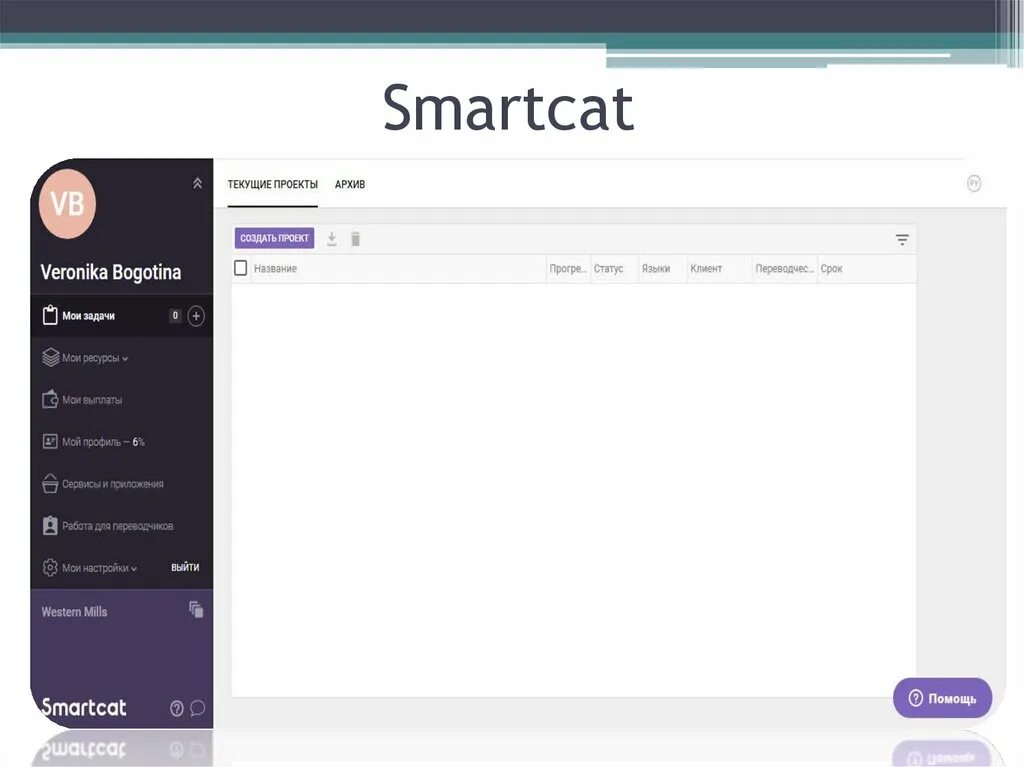
Task: Sort by Переводчес... column header
Action: pyautogui.click(x=784, y=269)
